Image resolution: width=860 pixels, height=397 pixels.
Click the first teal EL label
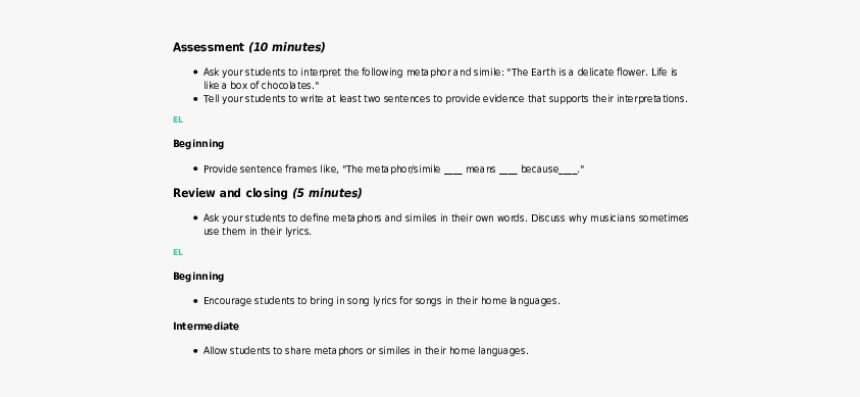pos(178,120)
